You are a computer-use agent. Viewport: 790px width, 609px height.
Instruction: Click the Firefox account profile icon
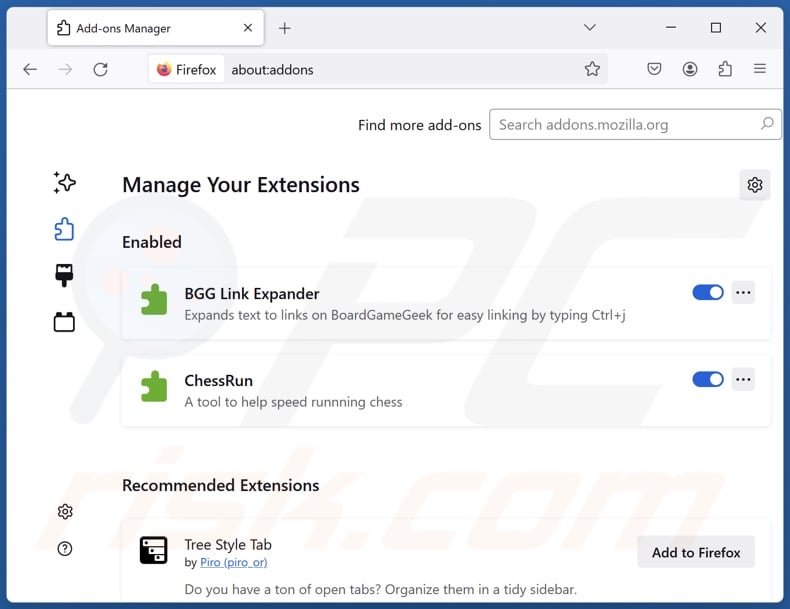click(x=690, y=69)
